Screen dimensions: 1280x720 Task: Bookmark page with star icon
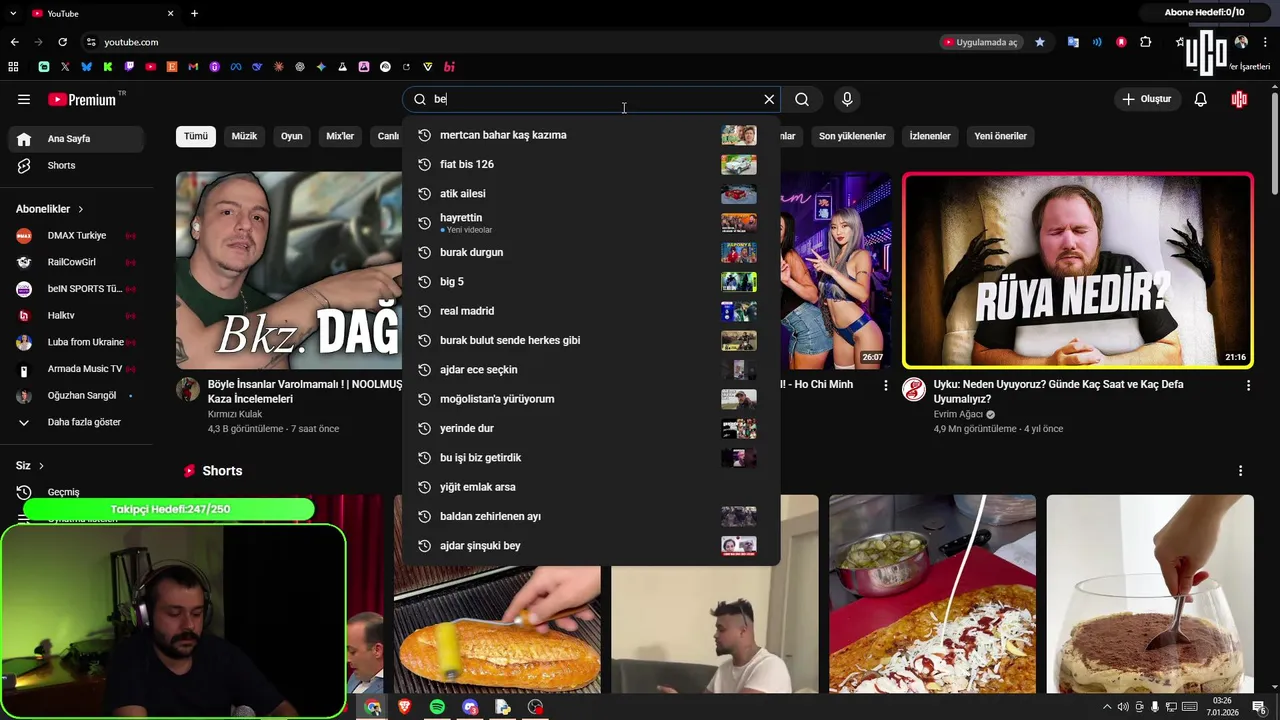tap(1040, 42)
